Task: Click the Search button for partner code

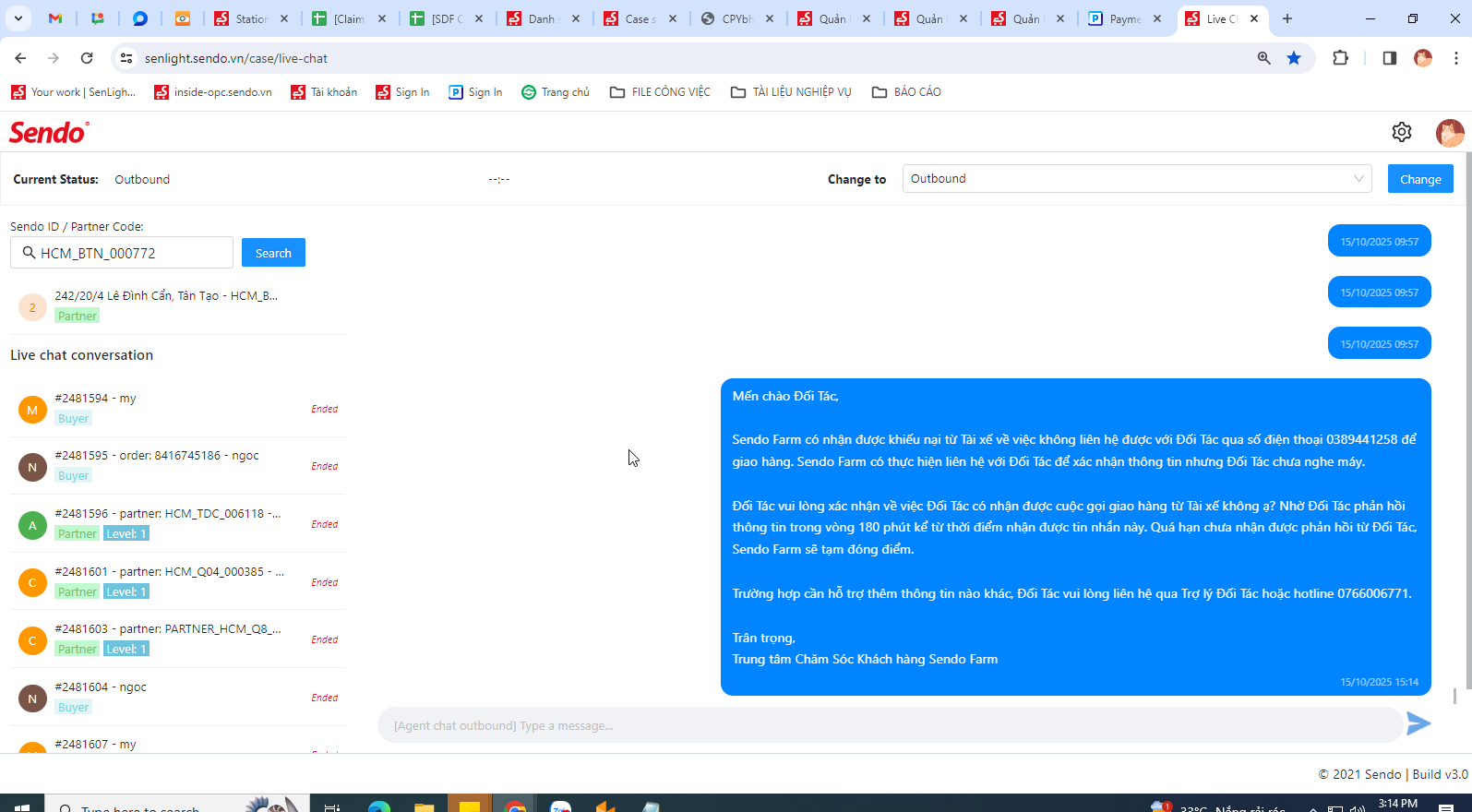Action: point(273,253)
